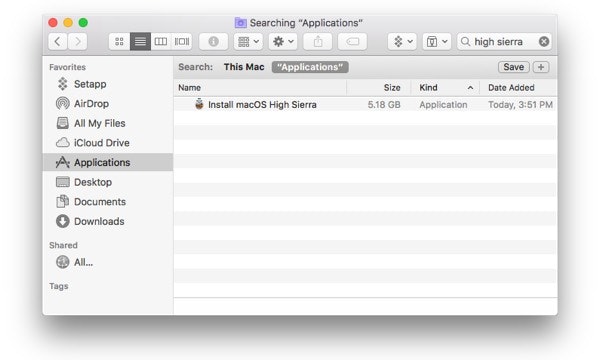The height and width of the screenshot is (360, 600).
Task: Open Downloads folder in the sidebar
Action: pyautogui.click(x=108, y=222)
